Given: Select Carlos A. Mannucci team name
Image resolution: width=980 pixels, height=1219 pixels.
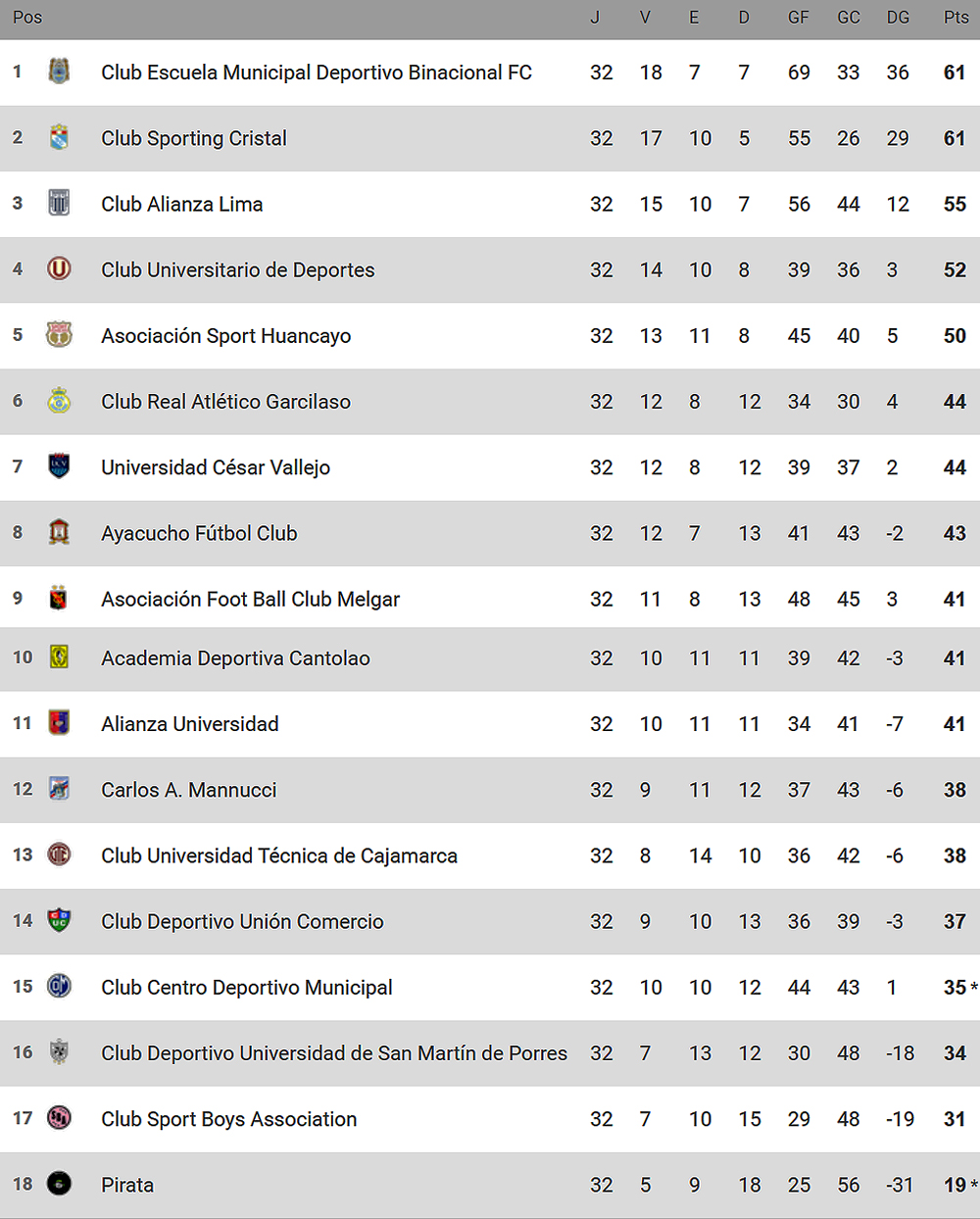Looking at the screenshot, I should click(189, 790).
